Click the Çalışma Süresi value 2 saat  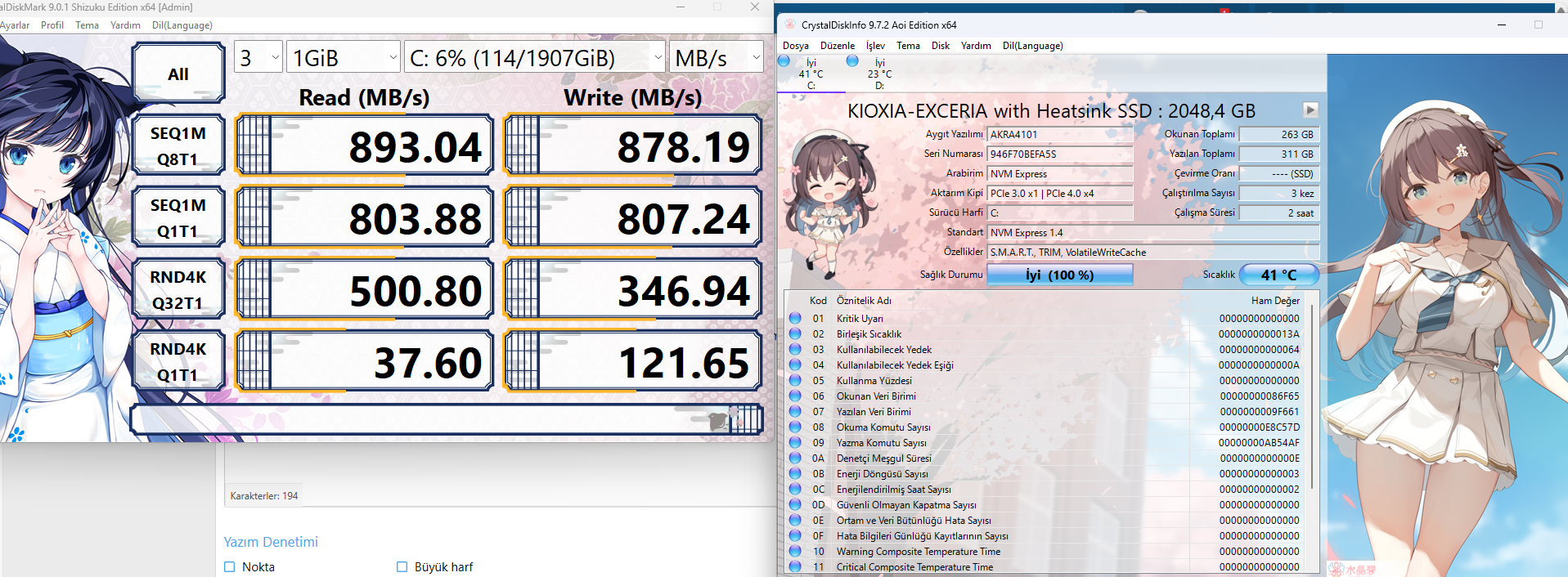pyautogui.click(x=1278, y=212)
